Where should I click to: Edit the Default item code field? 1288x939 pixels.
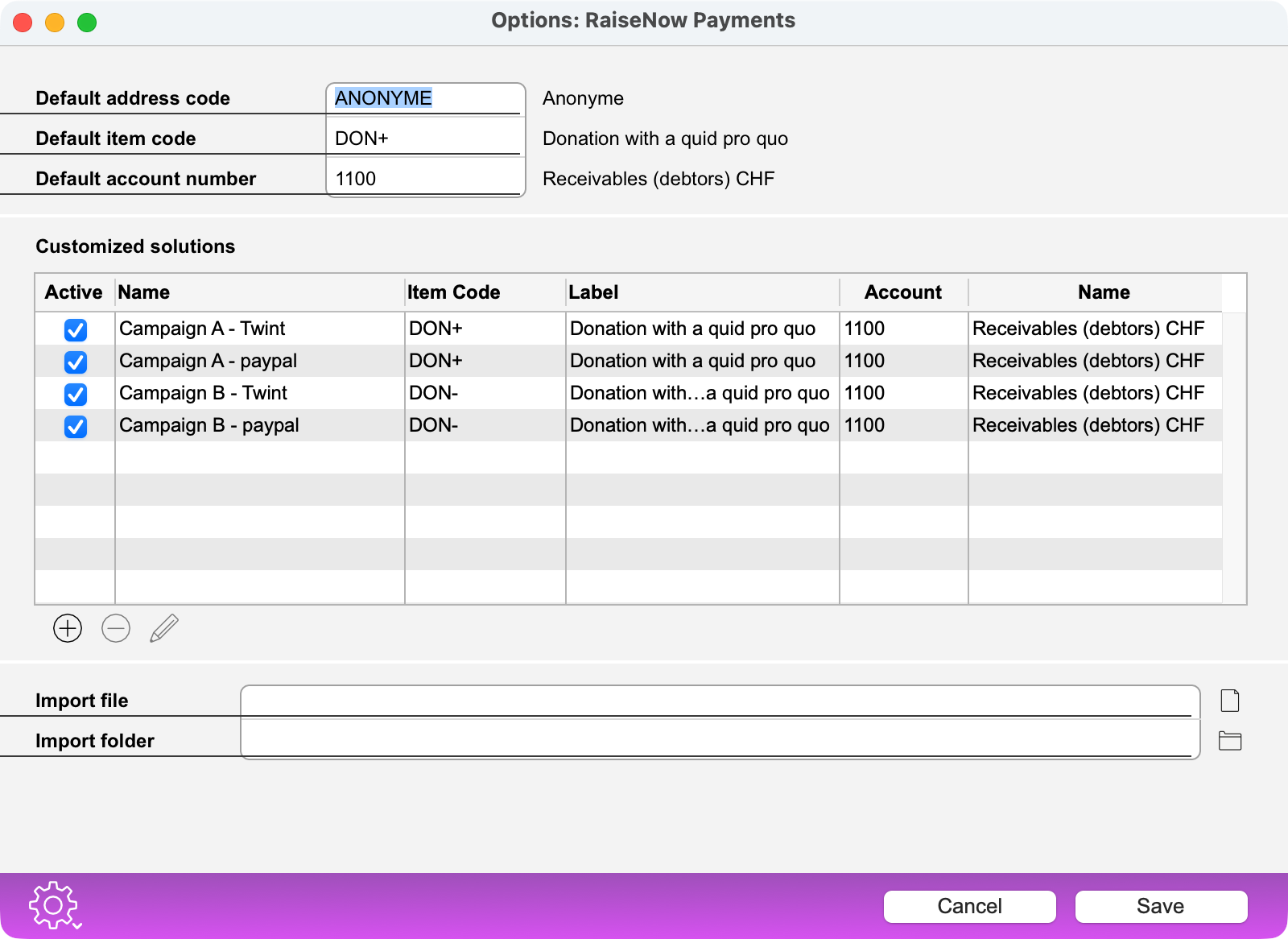click(425, 139)
